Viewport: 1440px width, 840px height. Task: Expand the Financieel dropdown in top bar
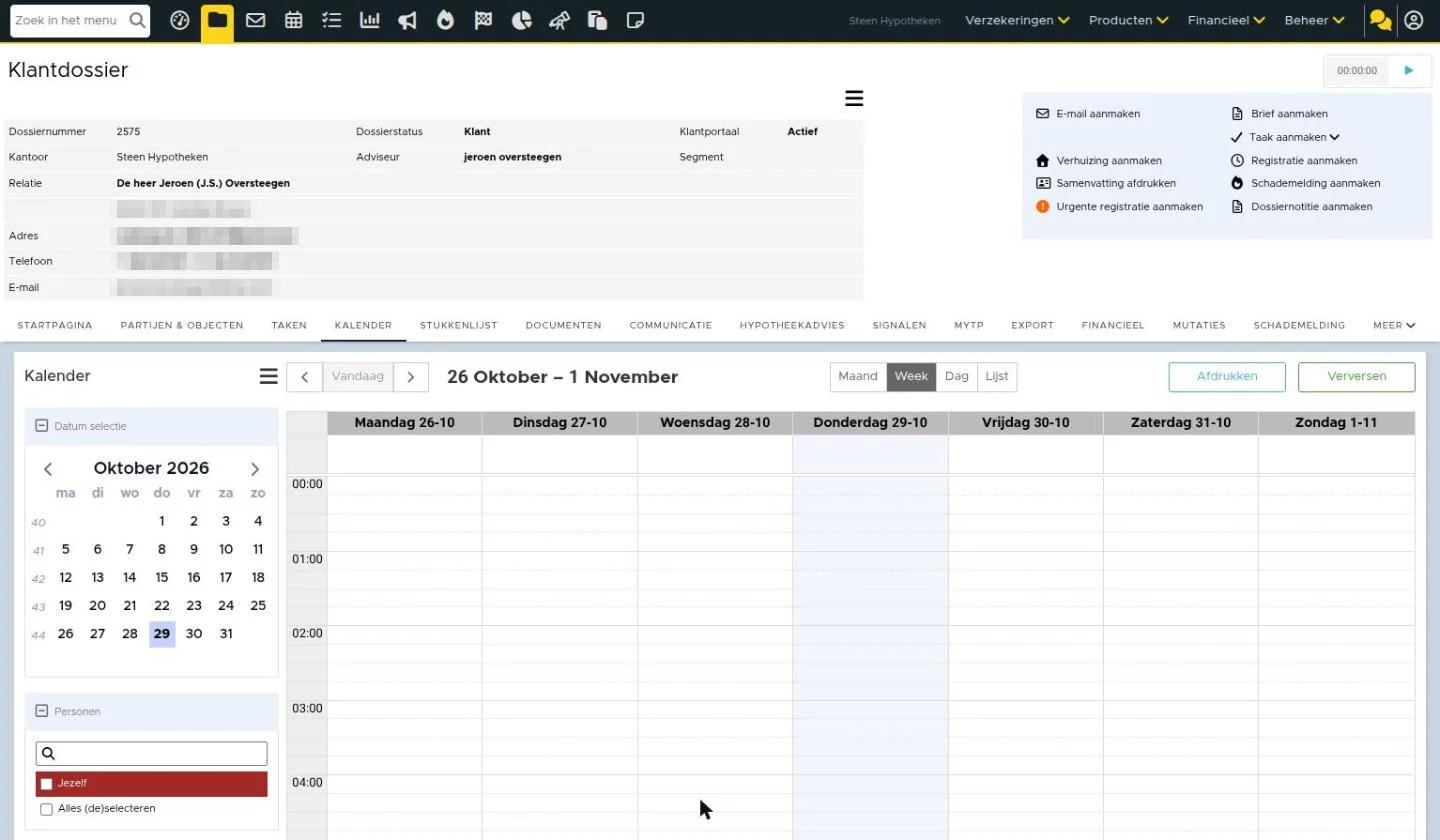pos(1227,20)
